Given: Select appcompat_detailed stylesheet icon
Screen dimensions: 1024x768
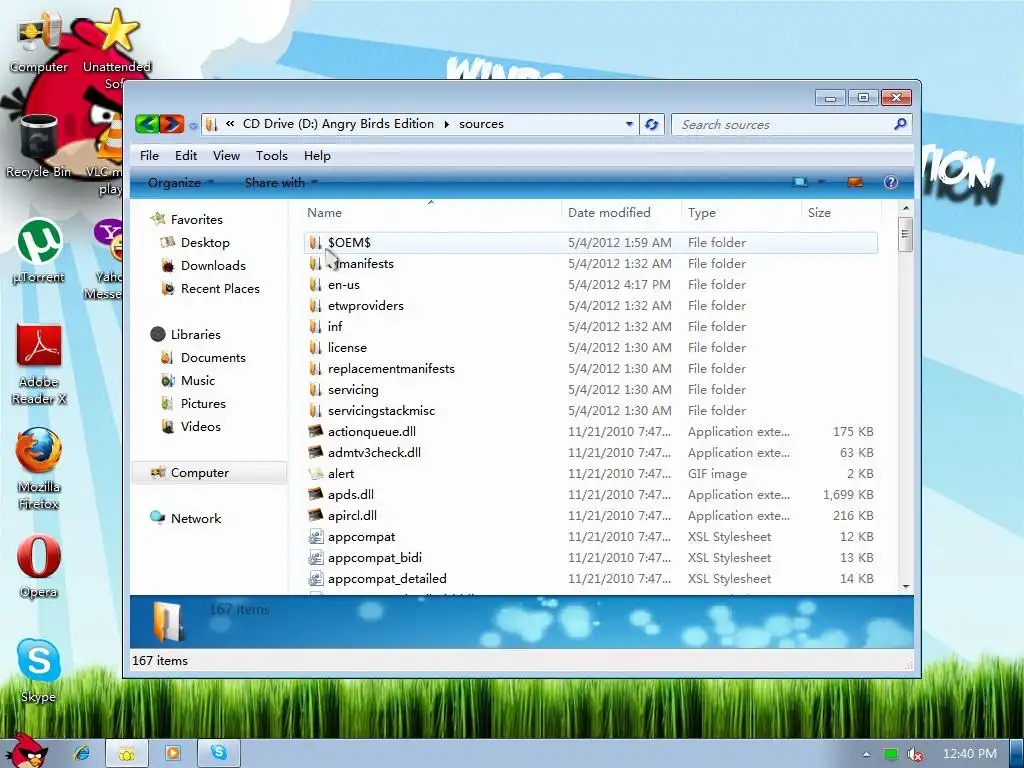Looking at the screenshot, I should [x=315, y=578].
